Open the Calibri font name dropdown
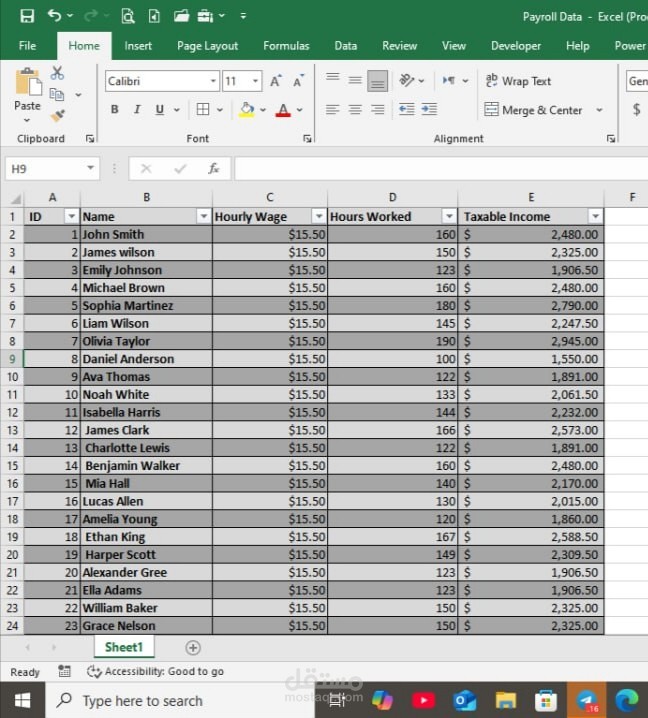This screenshot has width=648, height=718. pos(213,81)
